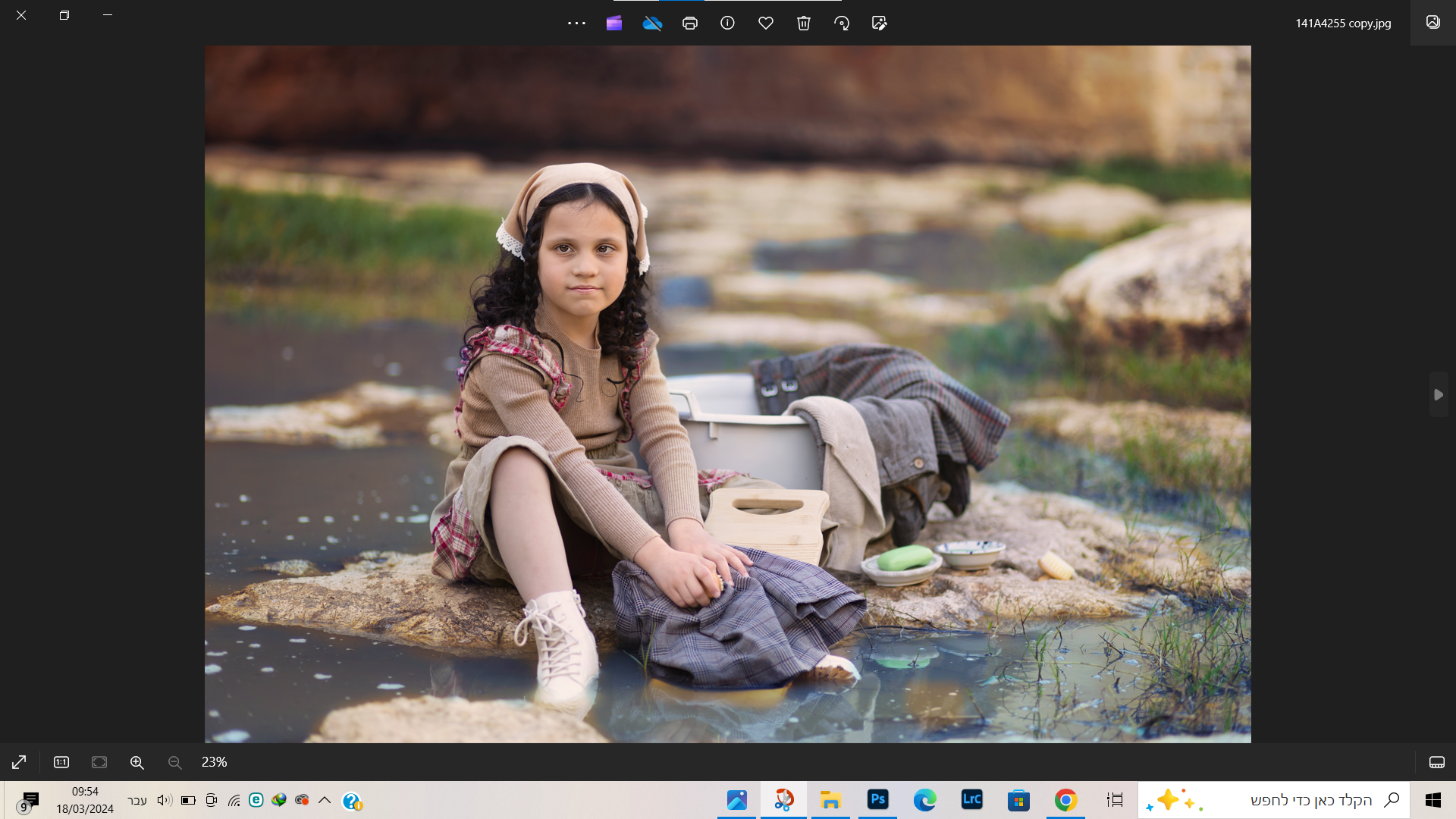Print the current photo
This screenshot has width=1456, height=819.
689,24
